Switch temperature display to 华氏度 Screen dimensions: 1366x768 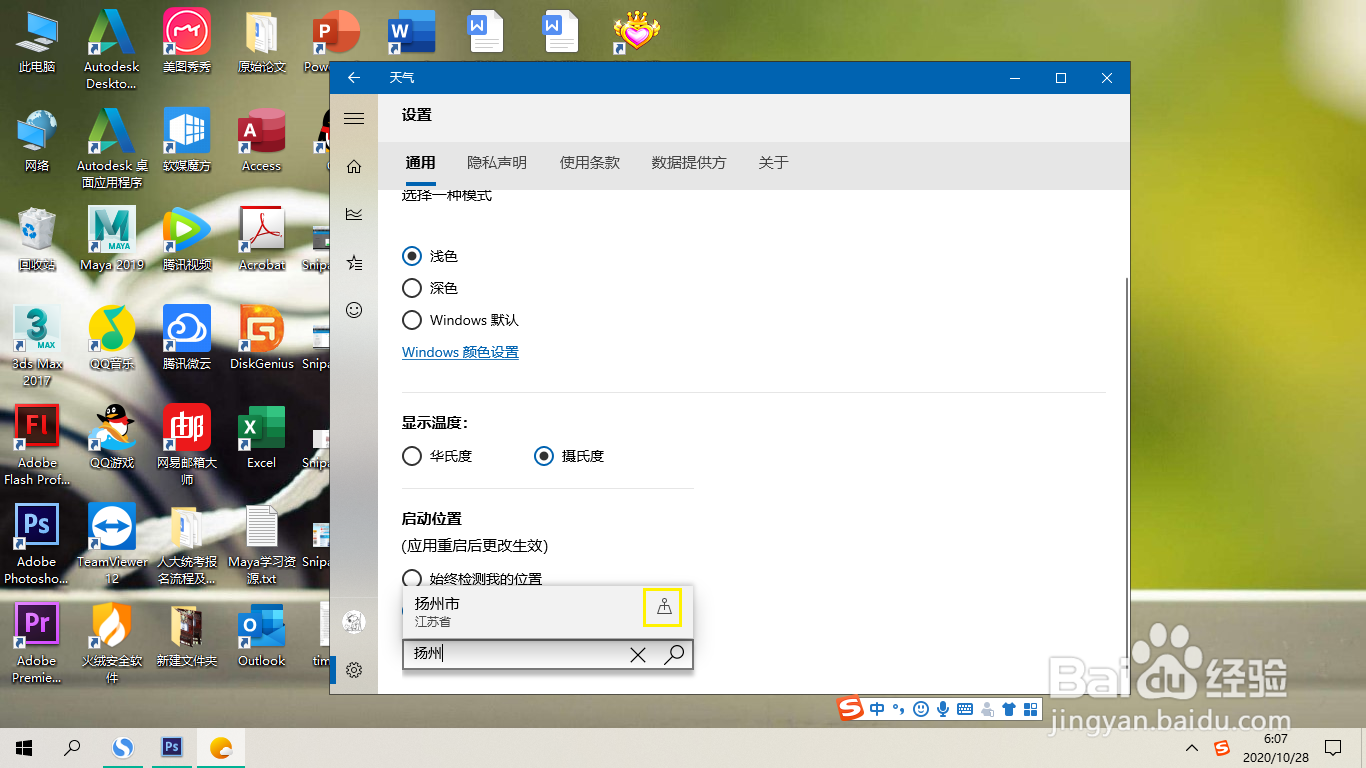click(x=411, y=455)
